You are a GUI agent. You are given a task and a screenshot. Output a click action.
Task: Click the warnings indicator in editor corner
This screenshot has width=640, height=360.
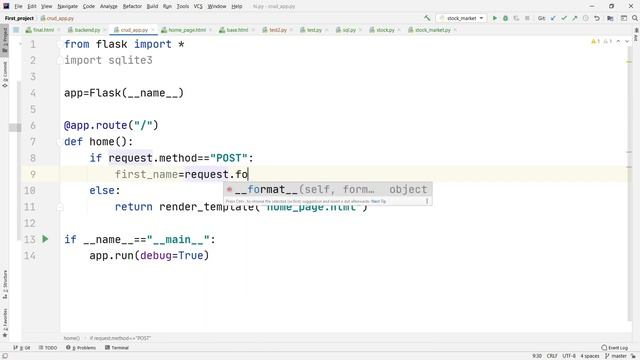[x=601, y=42]
